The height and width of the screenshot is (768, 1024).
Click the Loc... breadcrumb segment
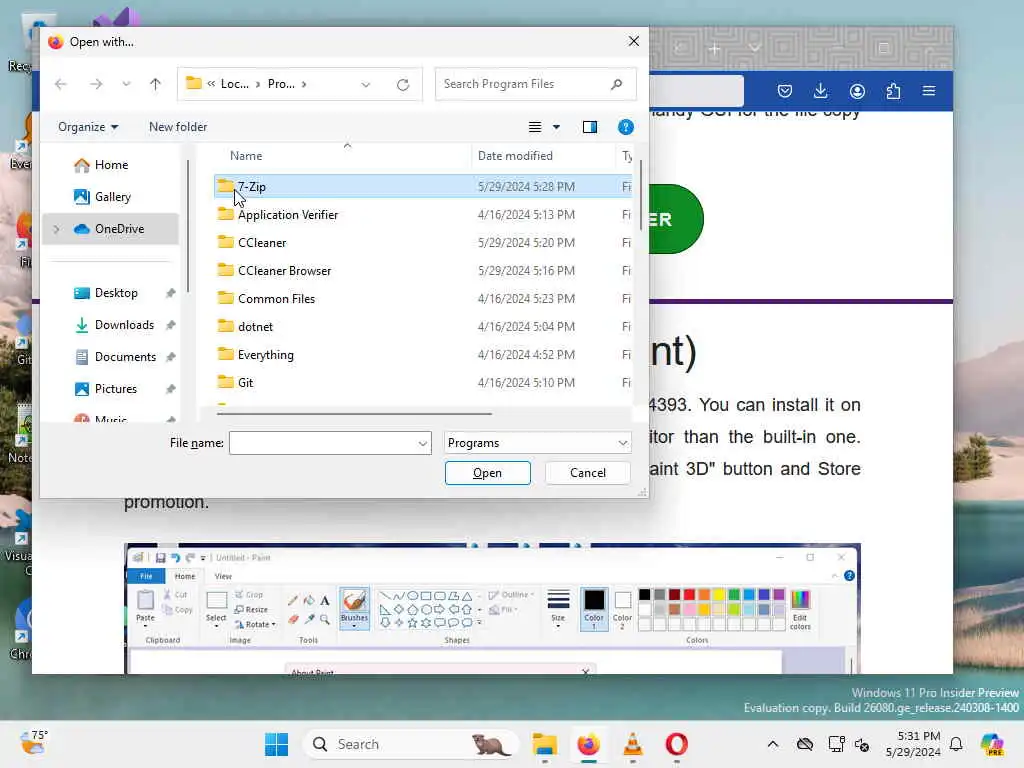click(x=234, y=84)
